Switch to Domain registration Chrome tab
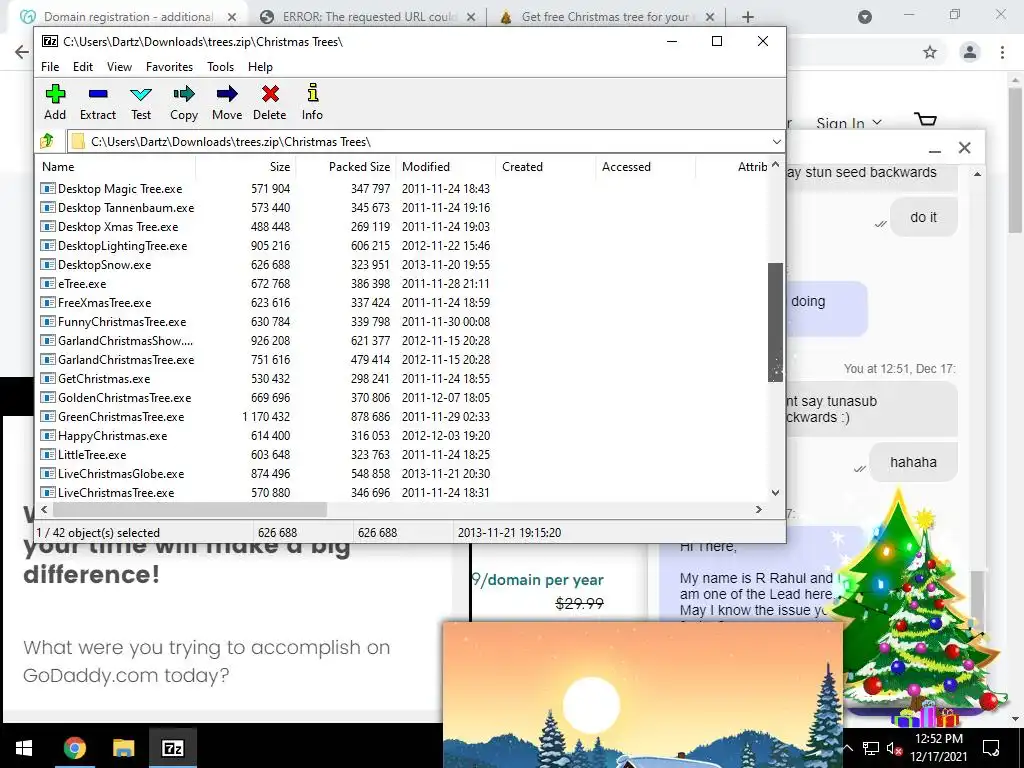This screenshot has width=1024, height=768. 128,17
